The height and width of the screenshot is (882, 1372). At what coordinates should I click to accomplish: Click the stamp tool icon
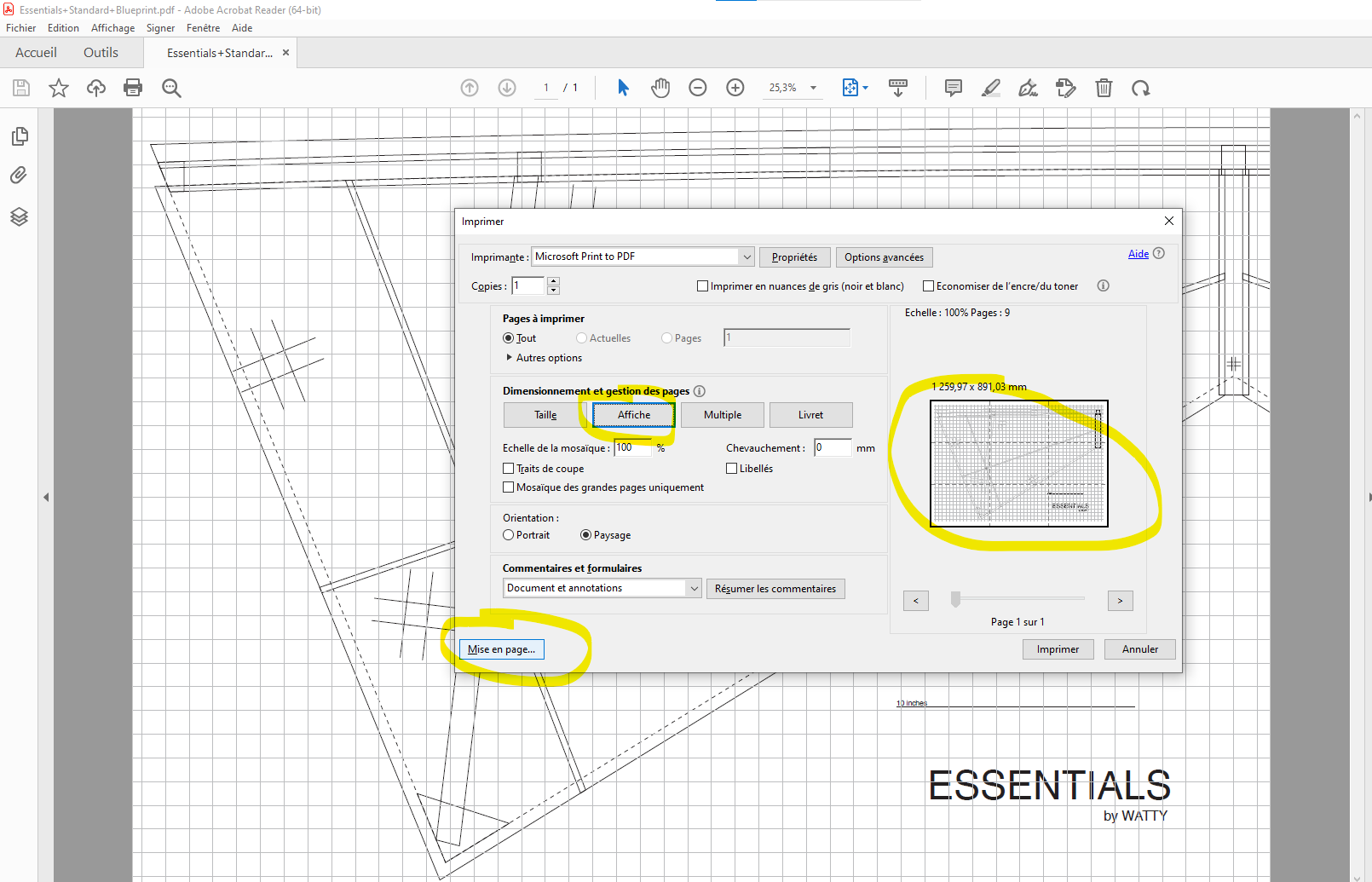tap(1066, 88)
